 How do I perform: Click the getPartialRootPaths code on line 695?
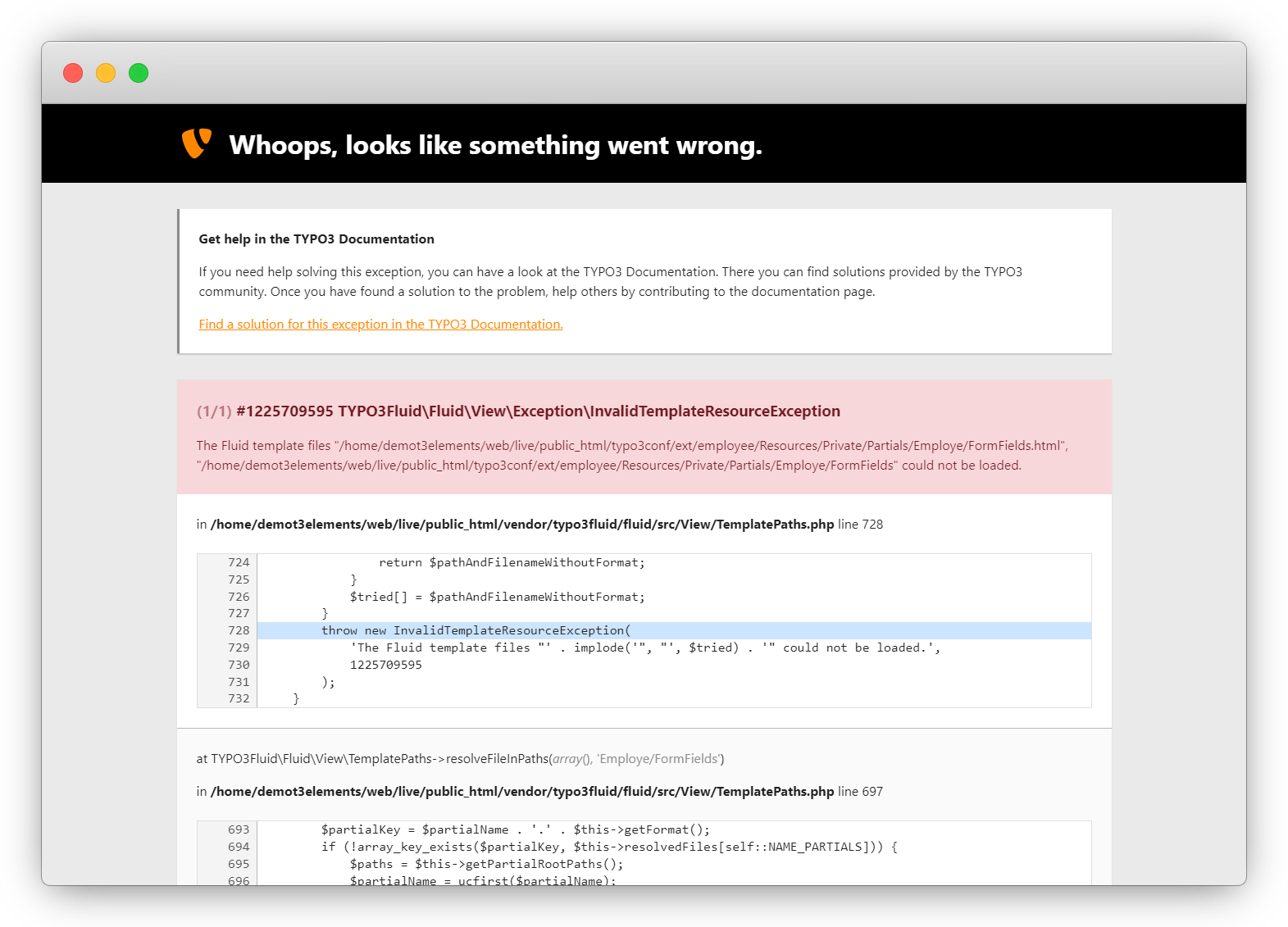(486, 864)
